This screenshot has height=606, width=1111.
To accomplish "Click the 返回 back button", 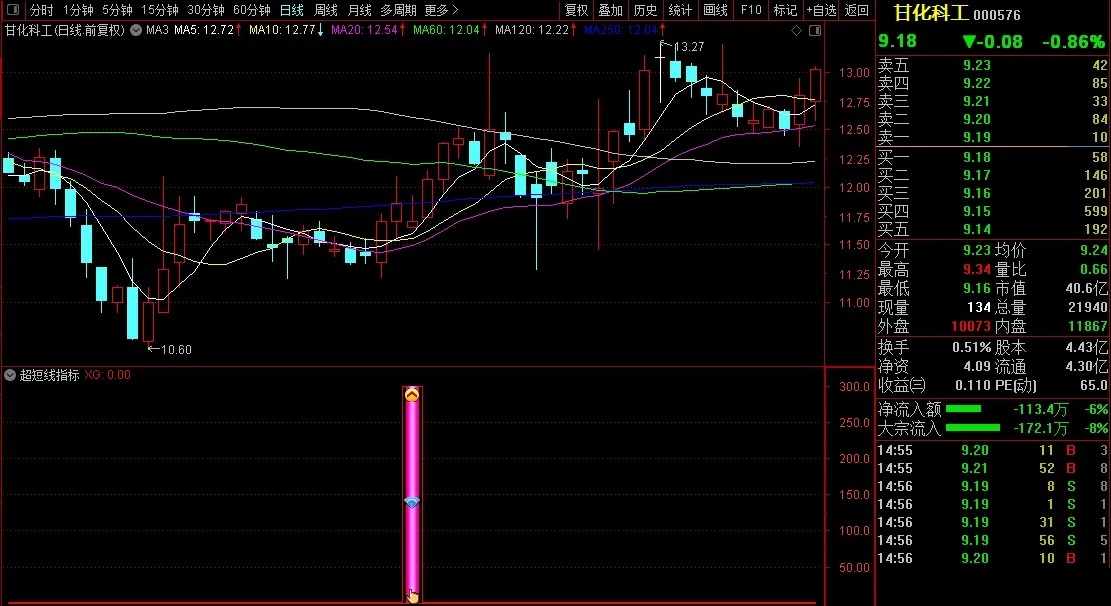I will pyautogui.click(x=857, y=10).
